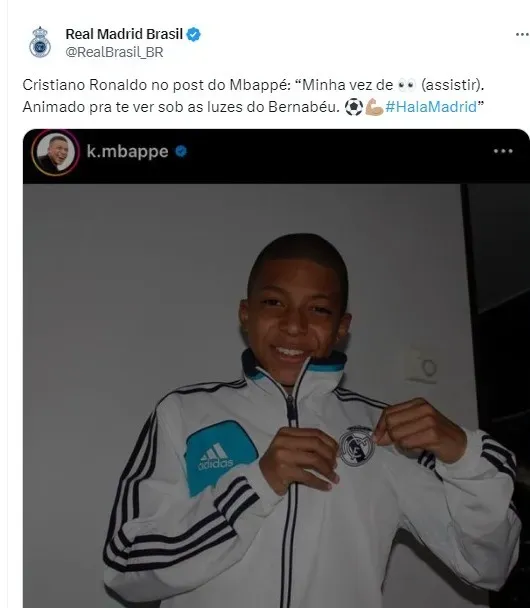This screenshot has width=530, height=608.
Task: Click the black Instagram post header bar
Action: point(276,156)
